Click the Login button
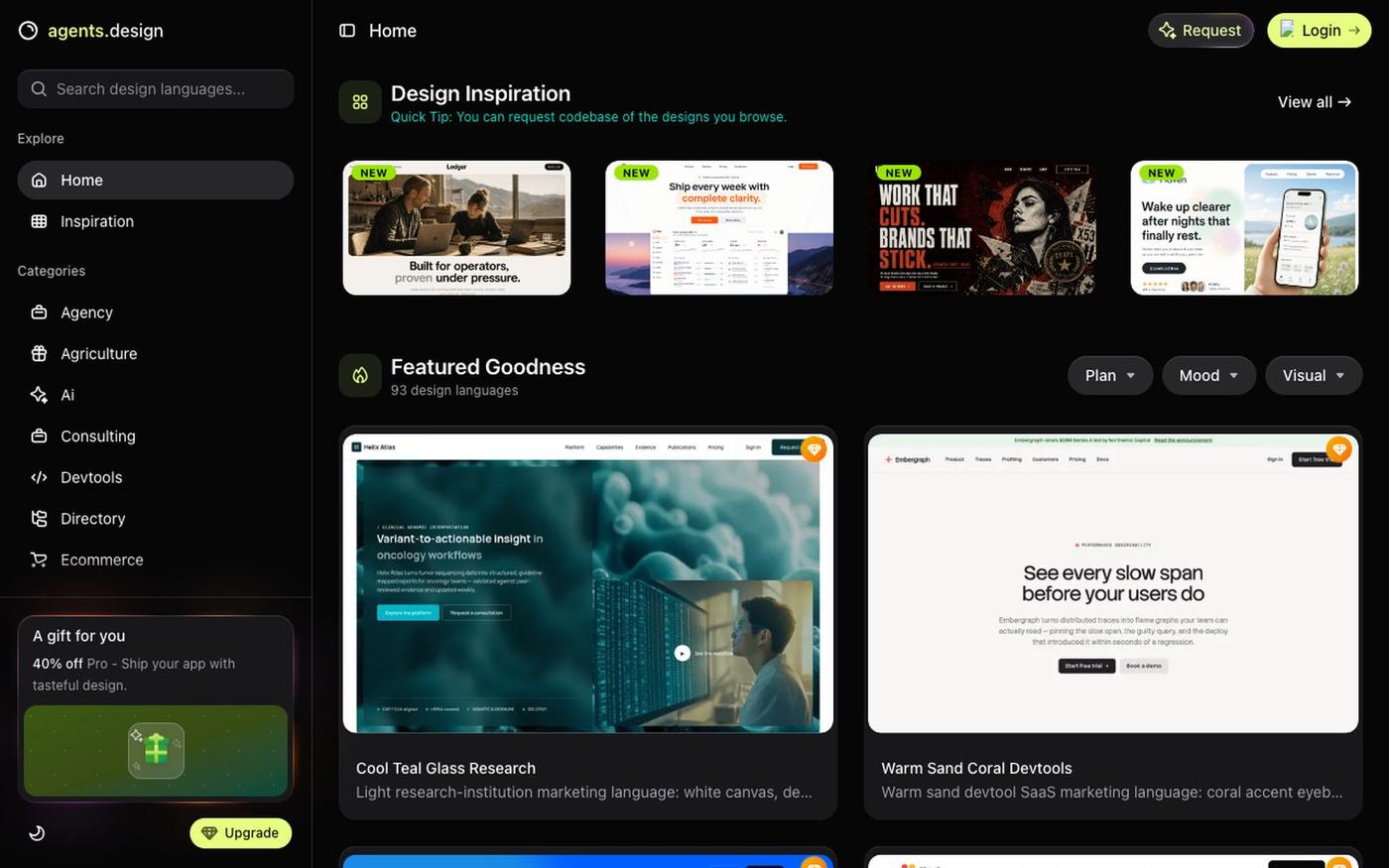 (x=1320, y=31)
